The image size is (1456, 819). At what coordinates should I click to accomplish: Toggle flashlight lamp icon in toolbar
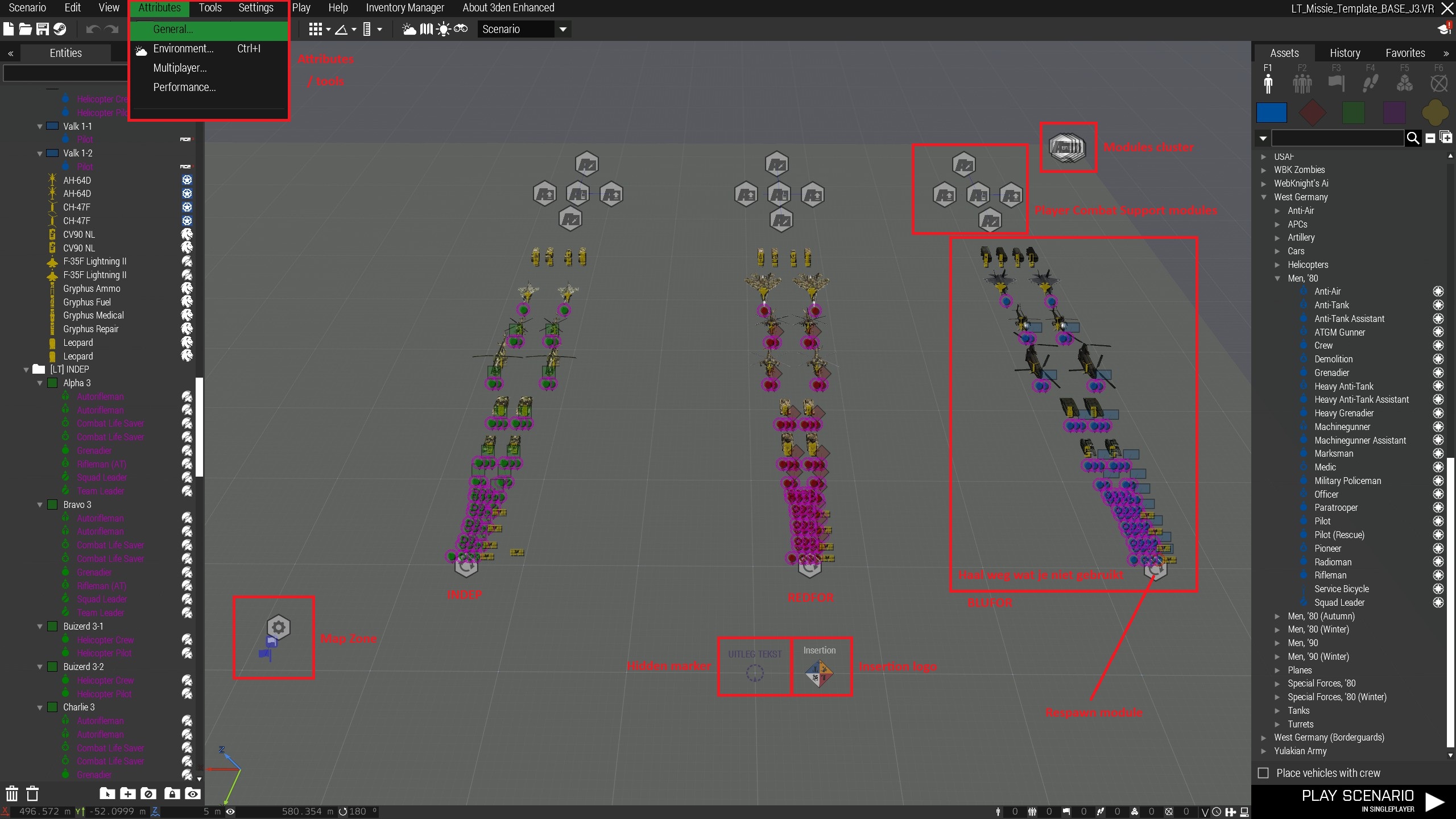coord(444,29)
